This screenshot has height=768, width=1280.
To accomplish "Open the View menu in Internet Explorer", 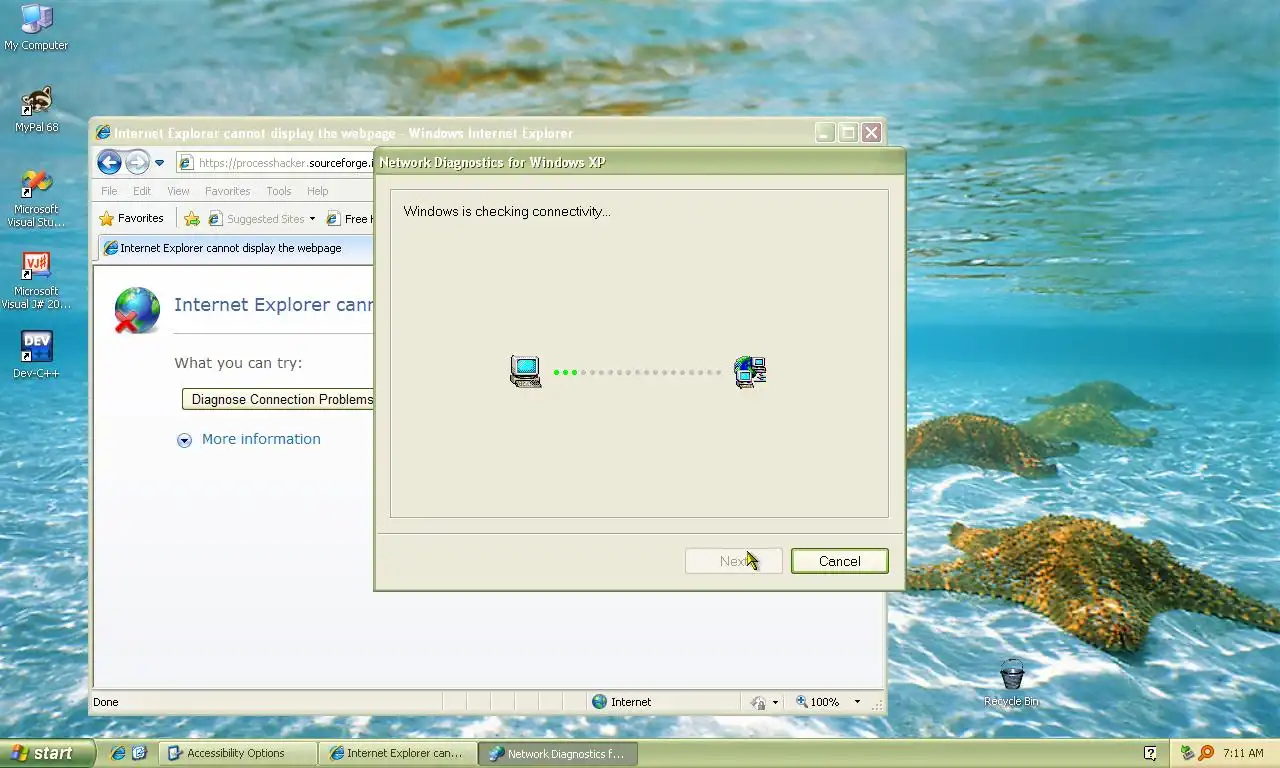I will pyautogui.click(x=178, y=191).
